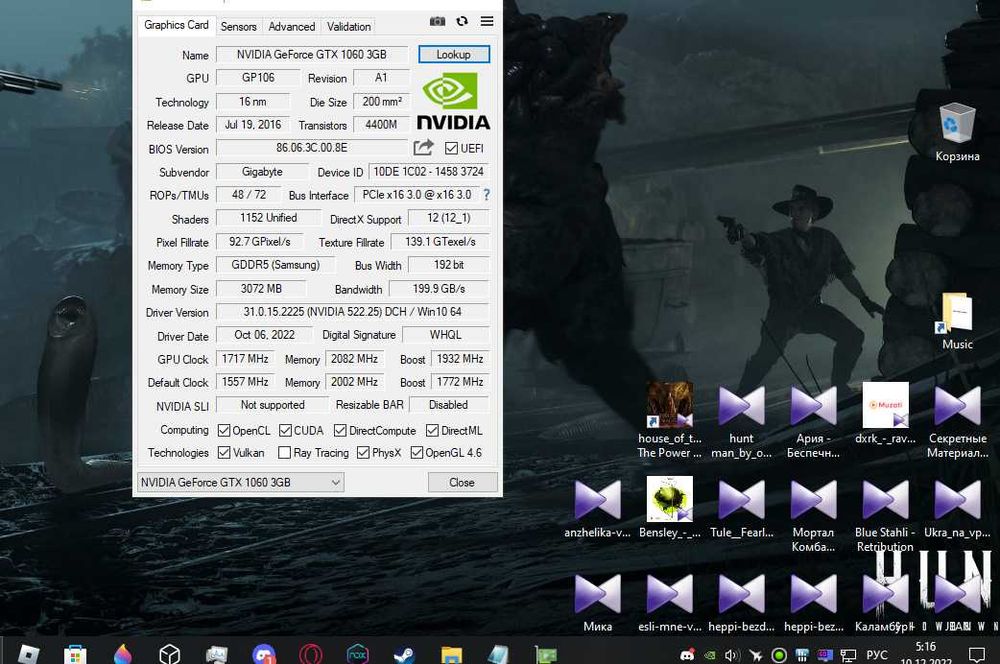Click the screenshot camera icon in GPU-Z

pyautogui.click(x=437, y=21)
